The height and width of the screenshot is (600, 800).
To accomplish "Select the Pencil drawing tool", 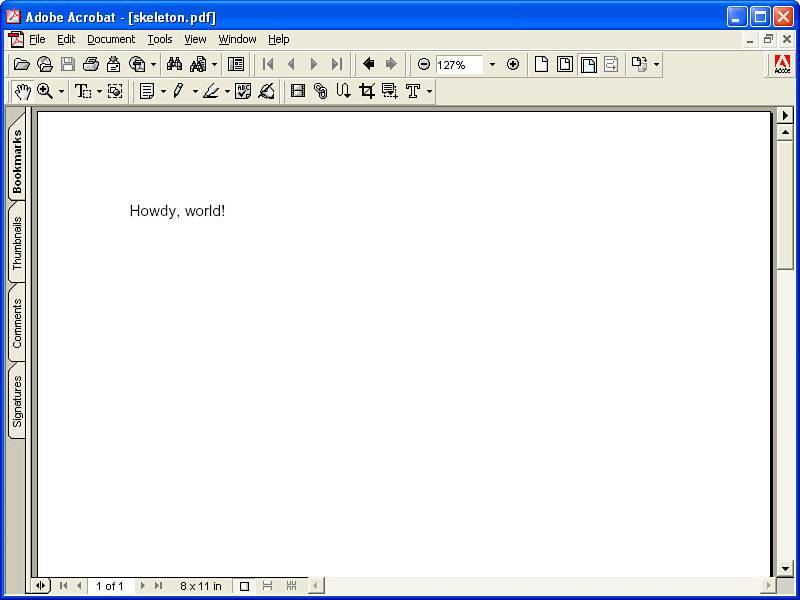I will tap(179, 91).
